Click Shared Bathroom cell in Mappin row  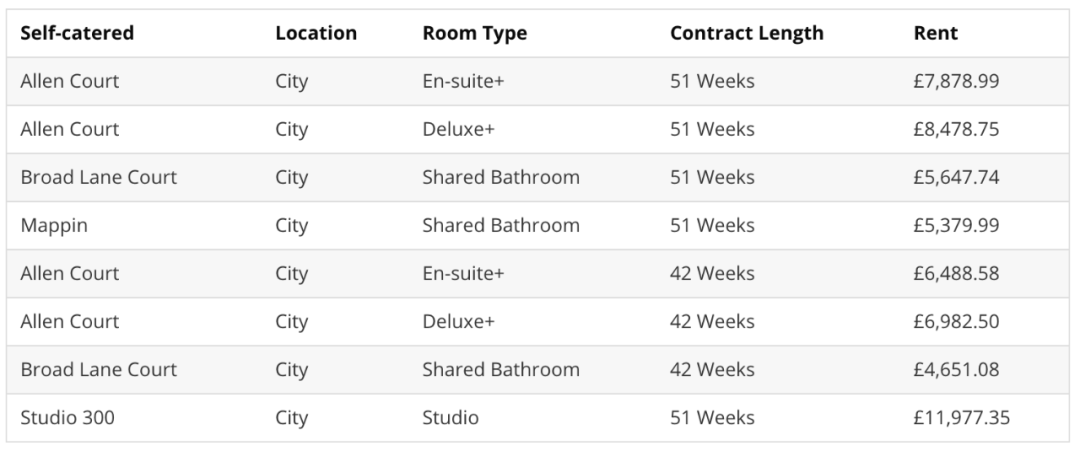point(501,226)
